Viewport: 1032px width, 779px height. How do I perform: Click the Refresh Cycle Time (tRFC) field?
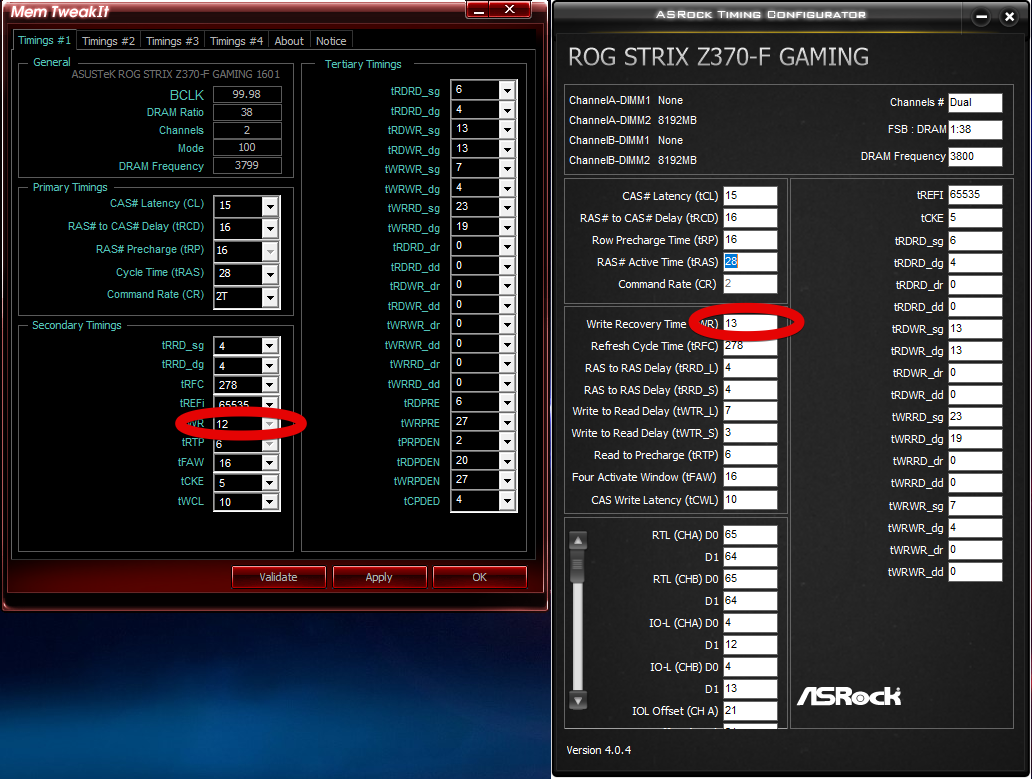point(750,346)
